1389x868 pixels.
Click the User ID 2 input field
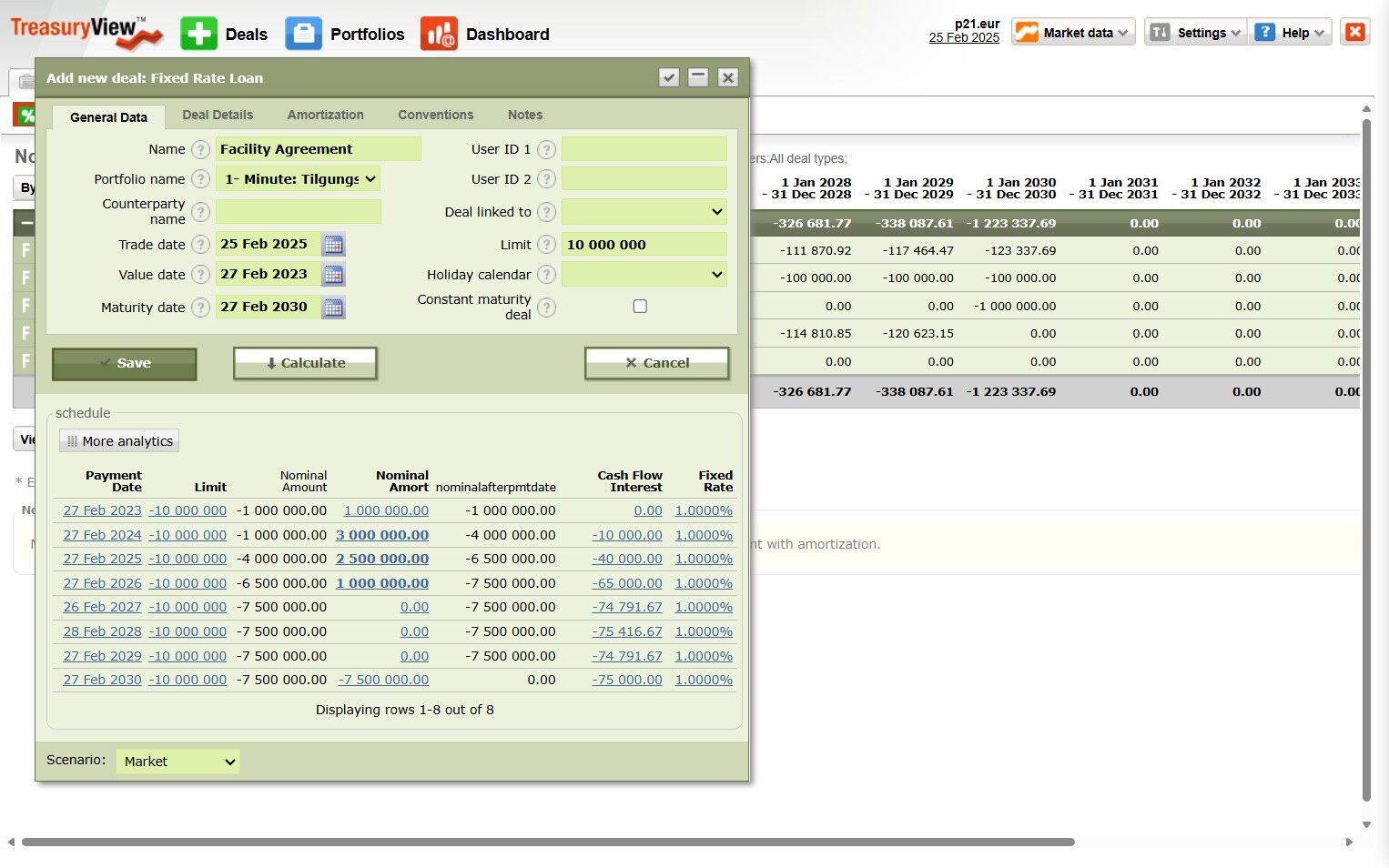click(x=644, y=179)
